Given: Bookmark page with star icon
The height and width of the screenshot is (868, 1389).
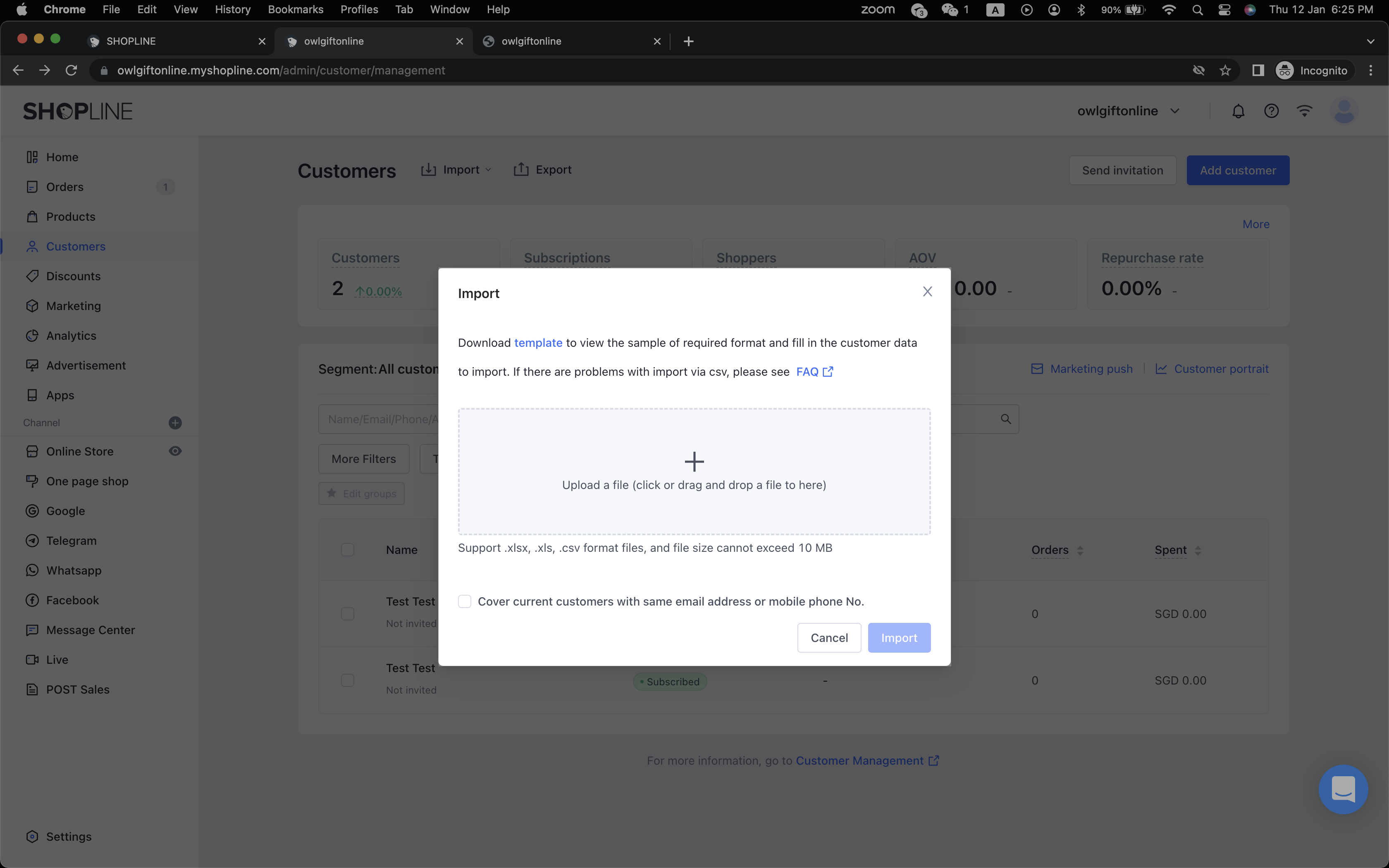Looking at the screenshot, I should [1225, 70].
